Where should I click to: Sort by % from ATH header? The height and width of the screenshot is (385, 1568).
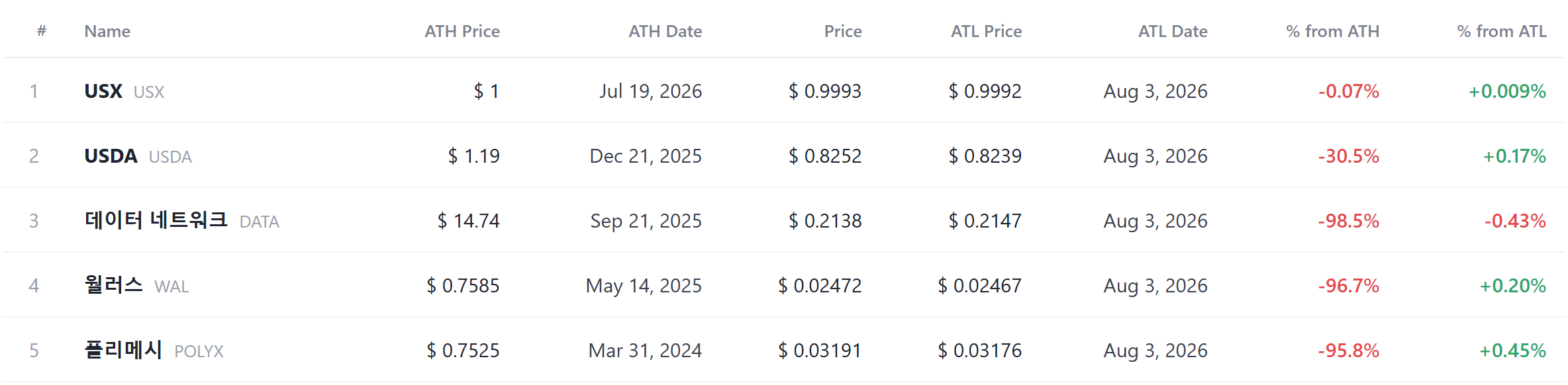click(1332, 31)
